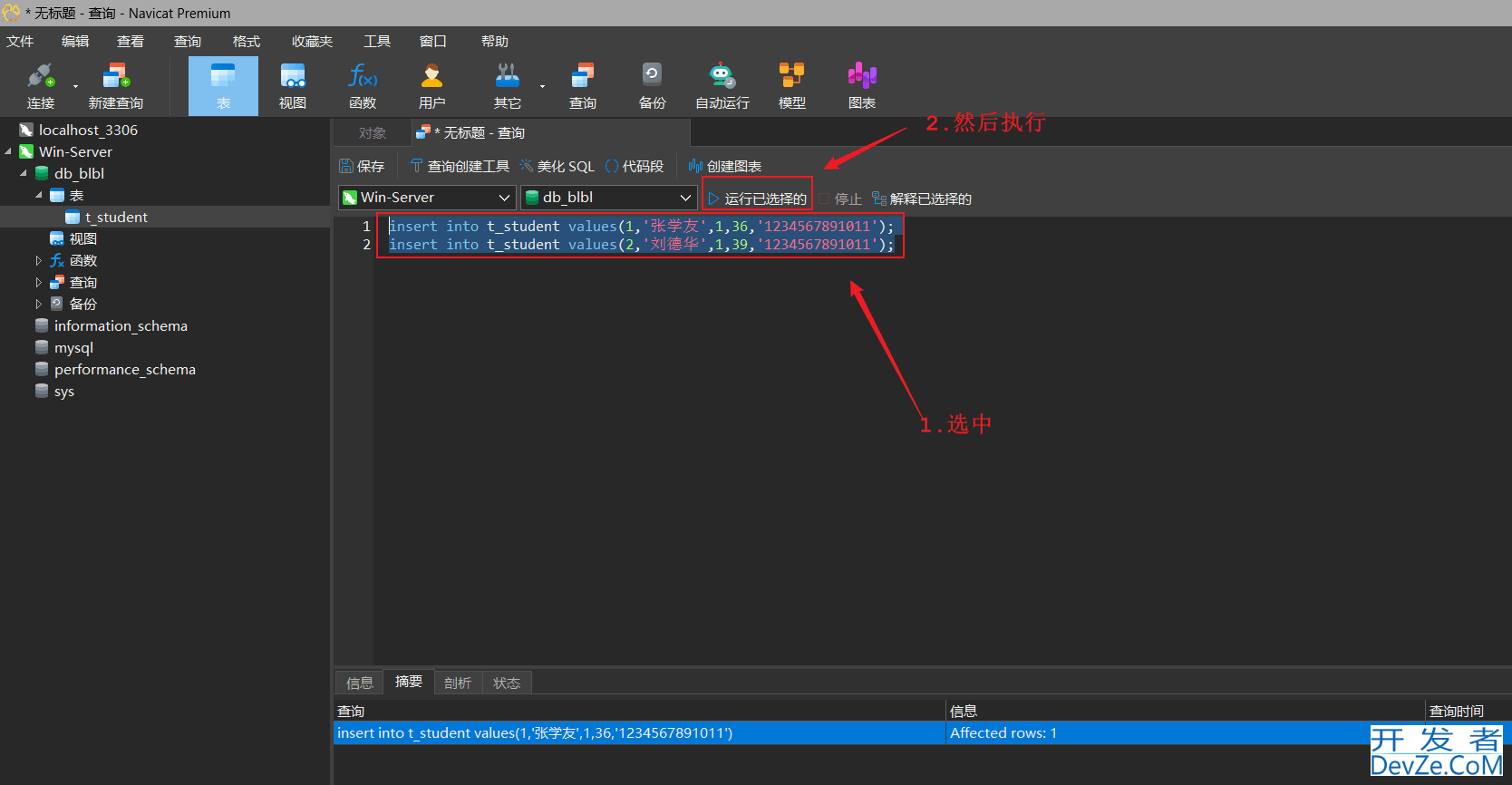Open the 帮助 (Help) menu
Image resolution: width=1512 pixels, height=785 pixels.
click(x=495, y=41)
